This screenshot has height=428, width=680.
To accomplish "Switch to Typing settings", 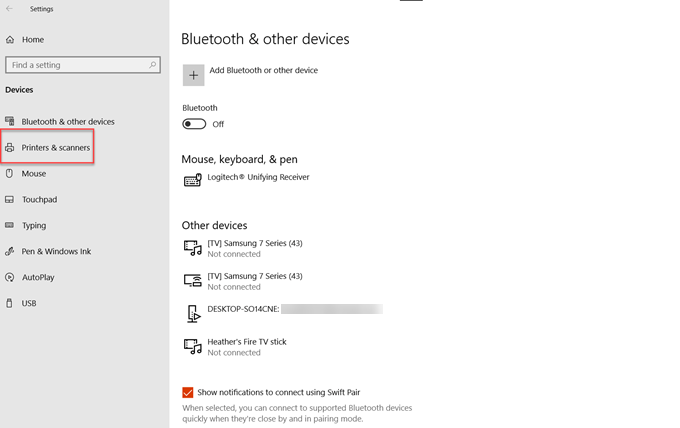I will pyautogui.click(x=34, y=225).
